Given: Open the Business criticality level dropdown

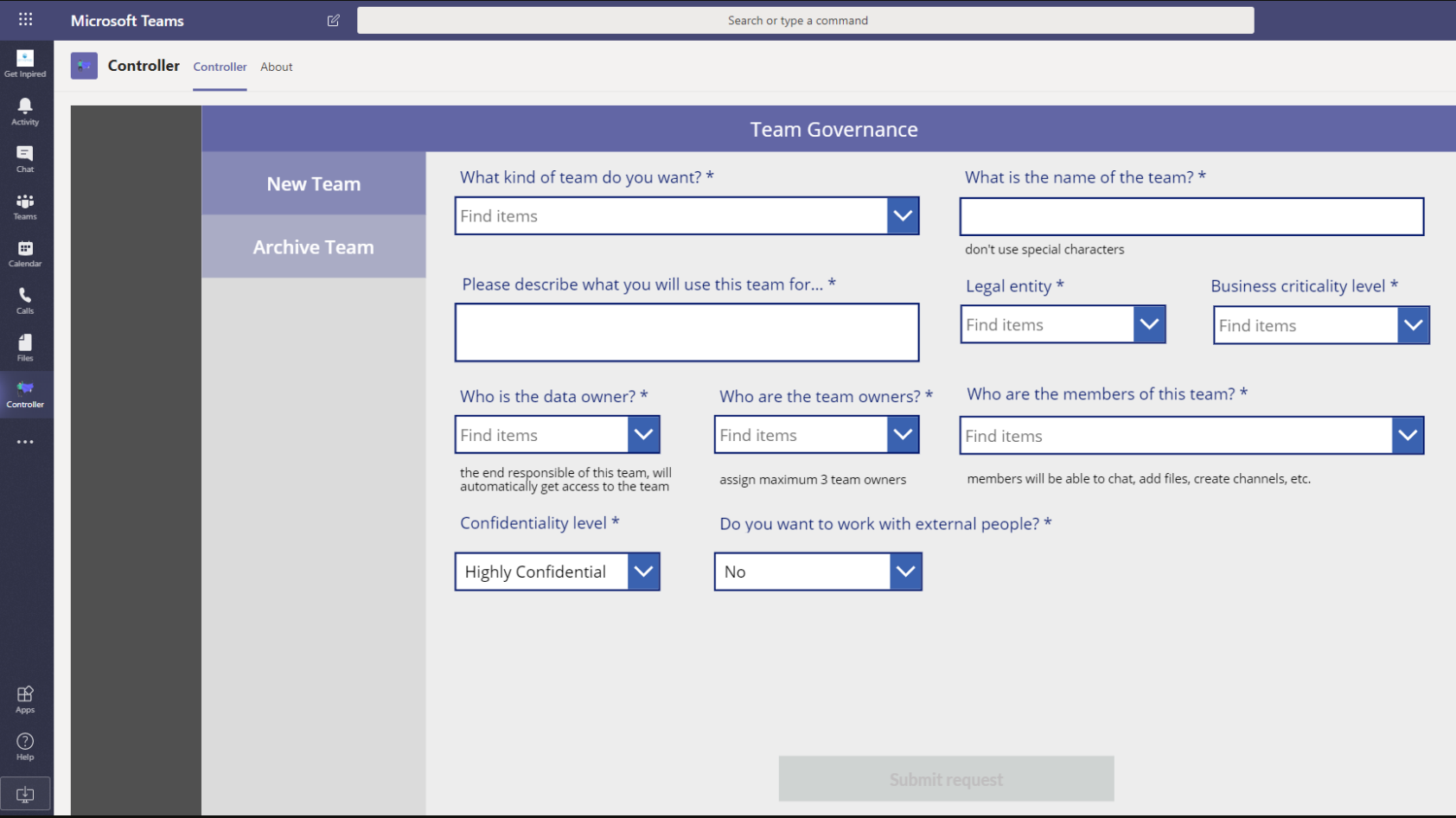Looking at the screenshot, I should (x=1412, y=326).
